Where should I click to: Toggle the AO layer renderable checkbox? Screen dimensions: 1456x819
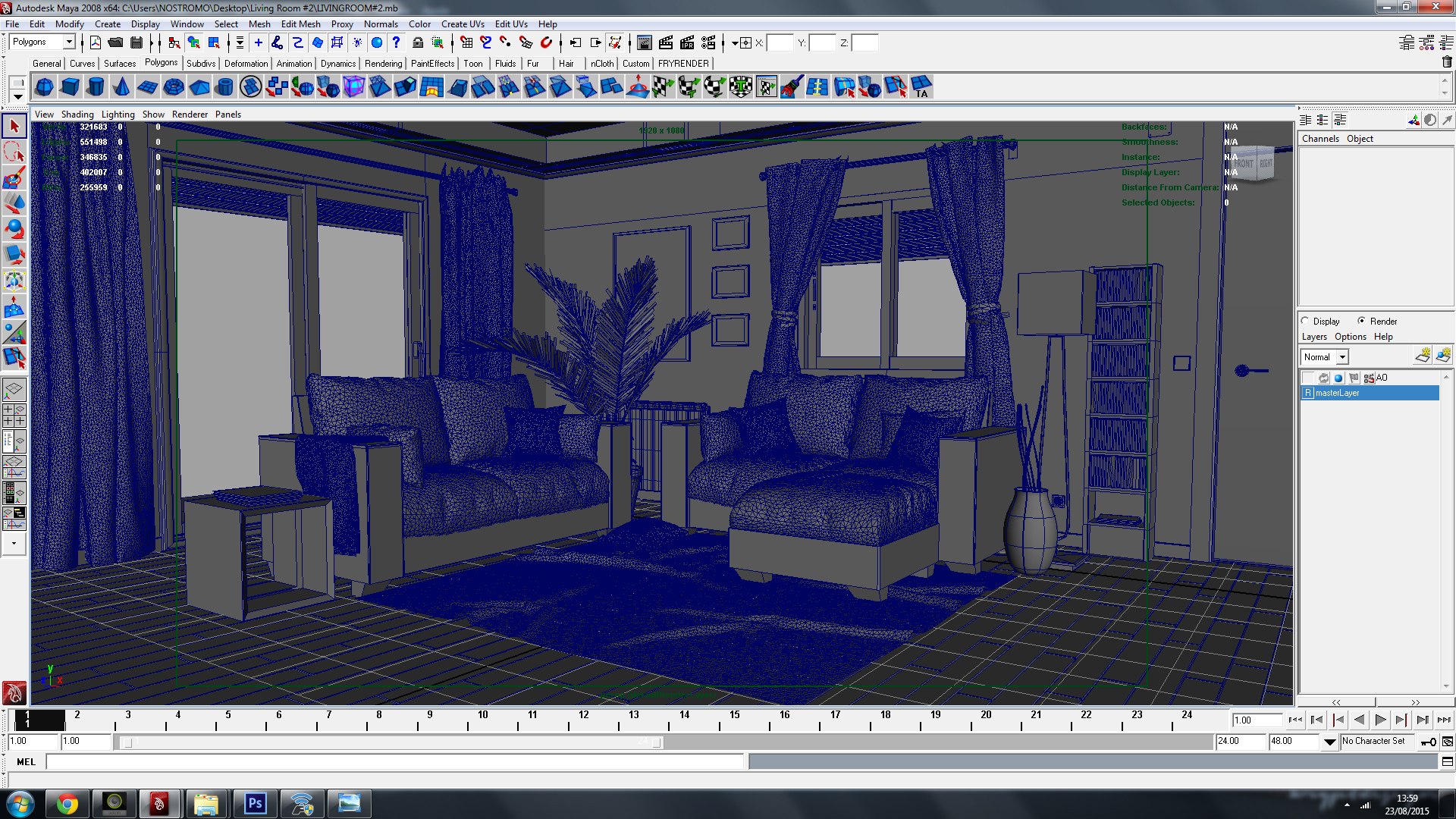1308,378
